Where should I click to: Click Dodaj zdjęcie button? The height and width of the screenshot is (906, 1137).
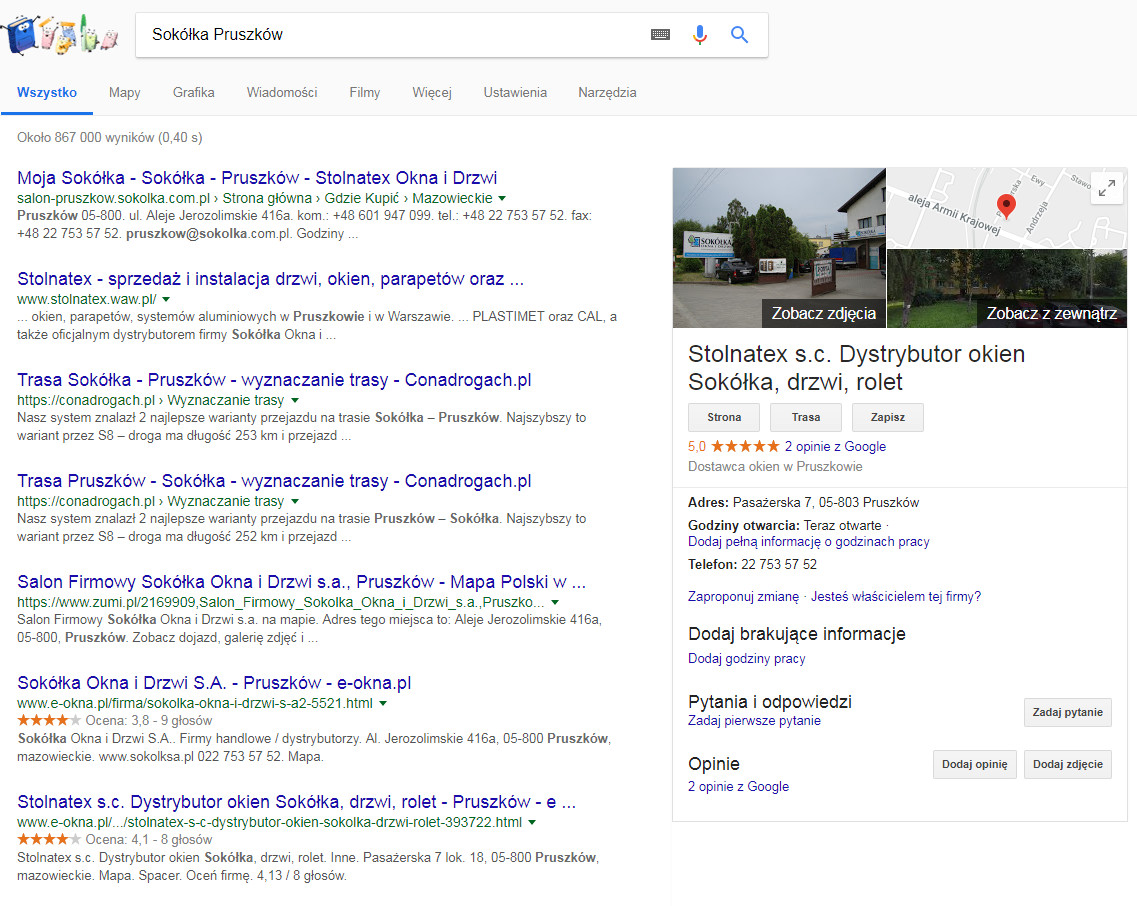[1067, 764]
